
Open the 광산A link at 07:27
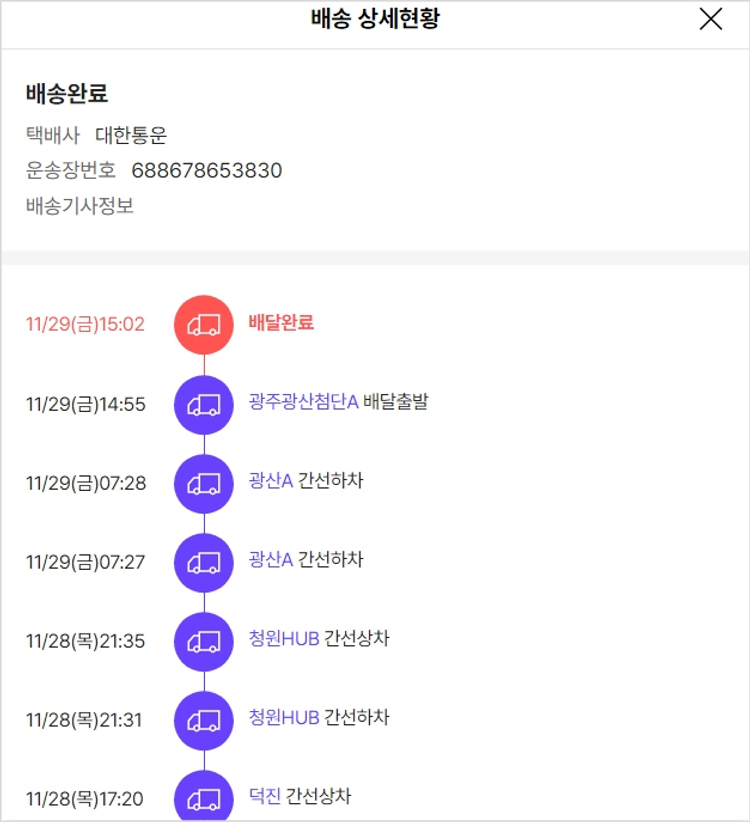271,559
